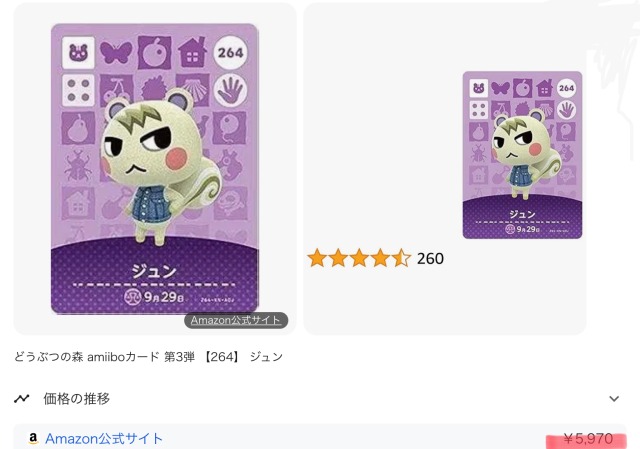This screenshot has width=640, height=449.
Task: Click the open hand icon on large card
Action: coord(230,90)
